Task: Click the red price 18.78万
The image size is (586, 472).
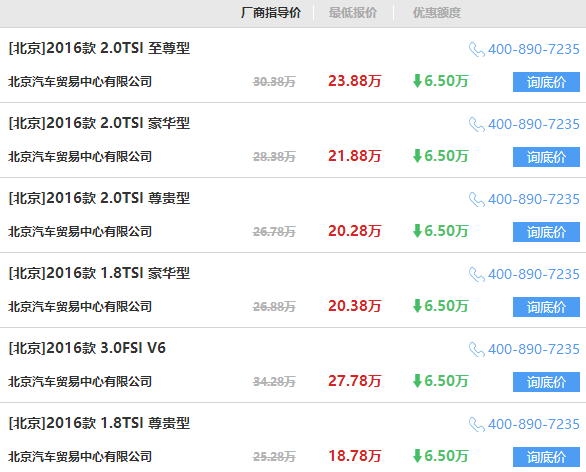Action: (x=355, y=456)
